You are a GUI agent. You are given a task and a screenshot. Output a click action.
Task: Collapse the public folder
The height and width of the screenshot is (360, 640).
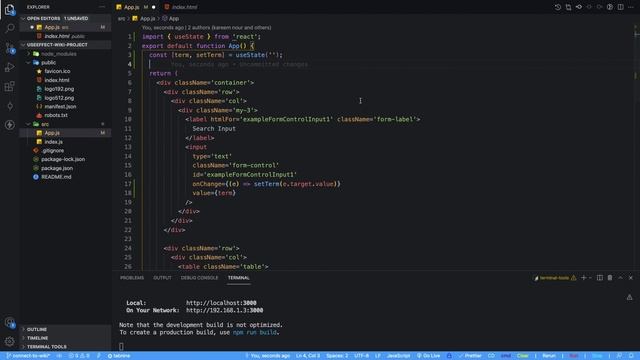coord(48,62)
